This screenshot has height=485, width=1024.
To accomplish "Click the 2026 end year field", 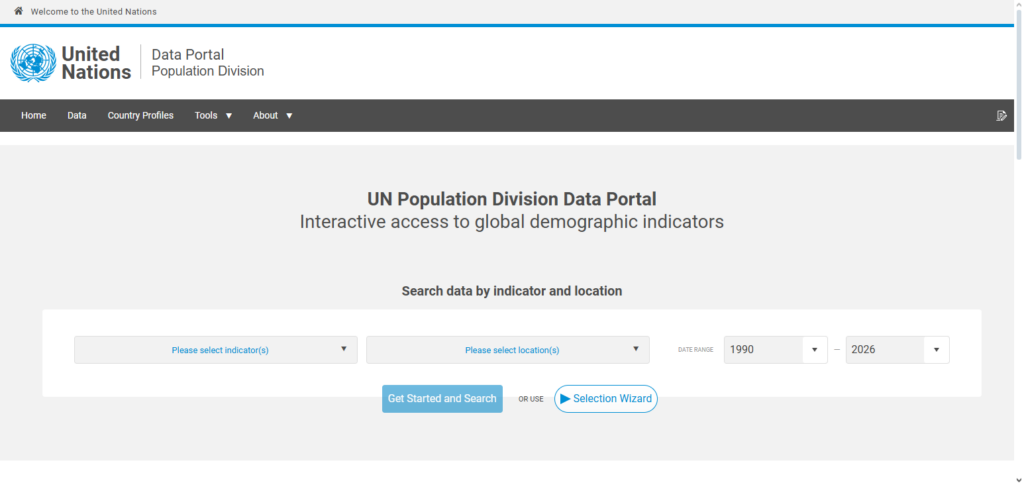I will pos(885,350).
